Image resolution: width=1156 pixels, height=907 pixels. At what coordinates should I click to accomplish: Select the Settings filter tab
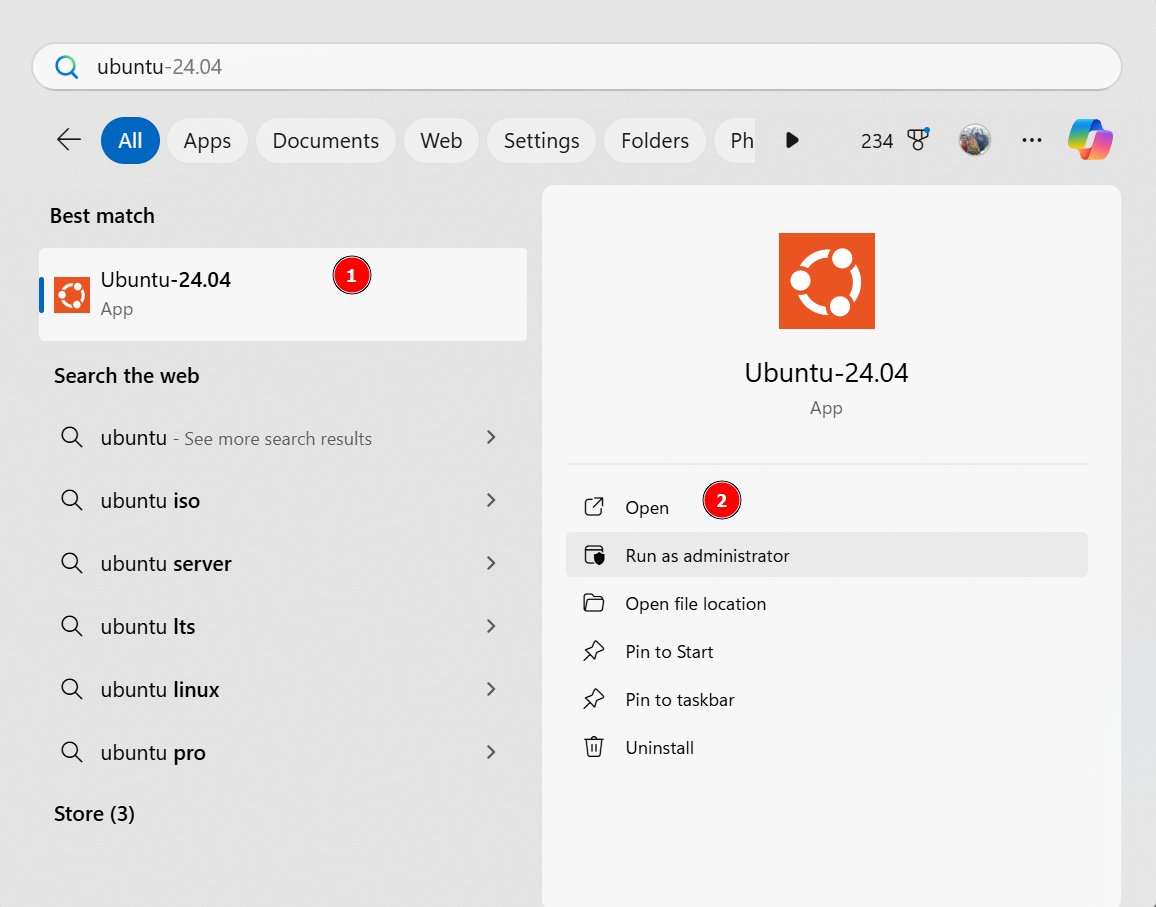541,141
